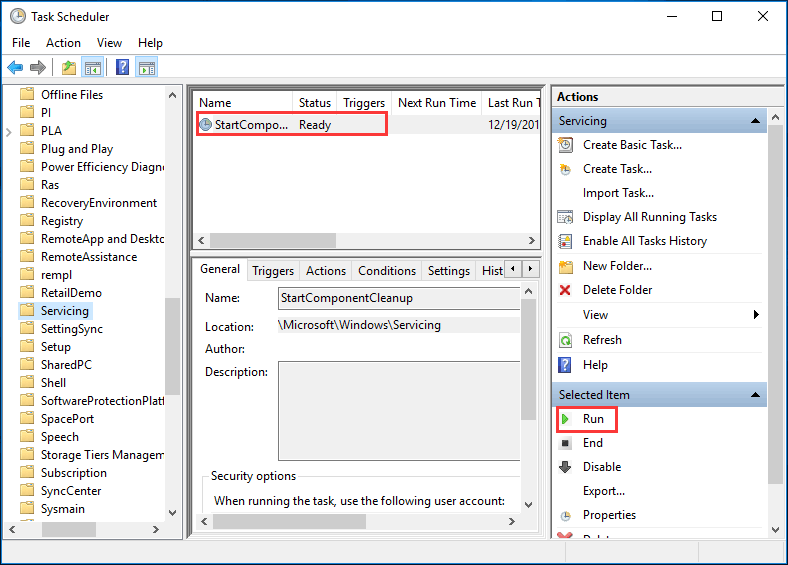Click the StartComponentCleanup task clock icon

[x=206, y=124]
